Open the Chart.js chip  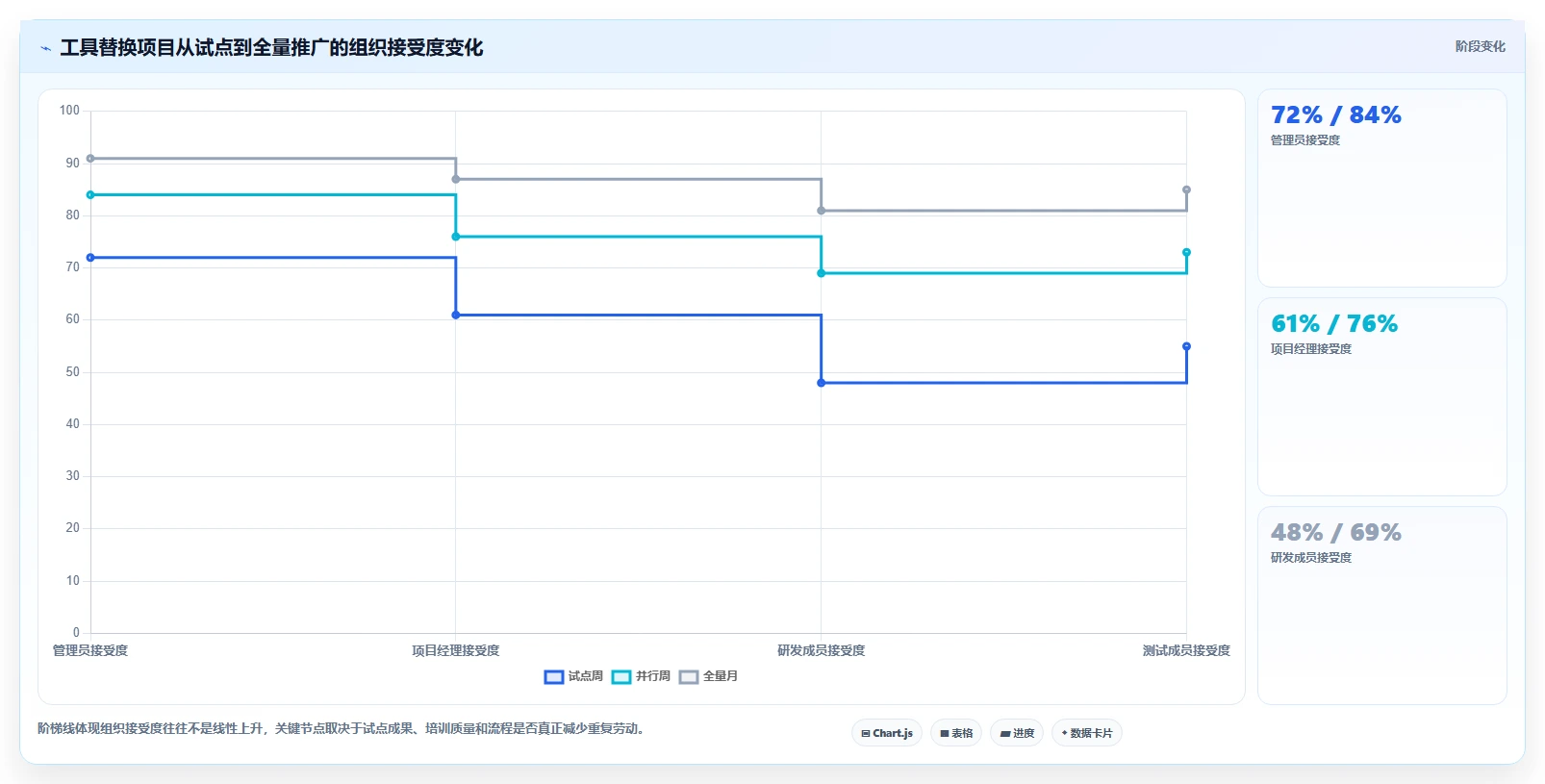tap(887, 733)
